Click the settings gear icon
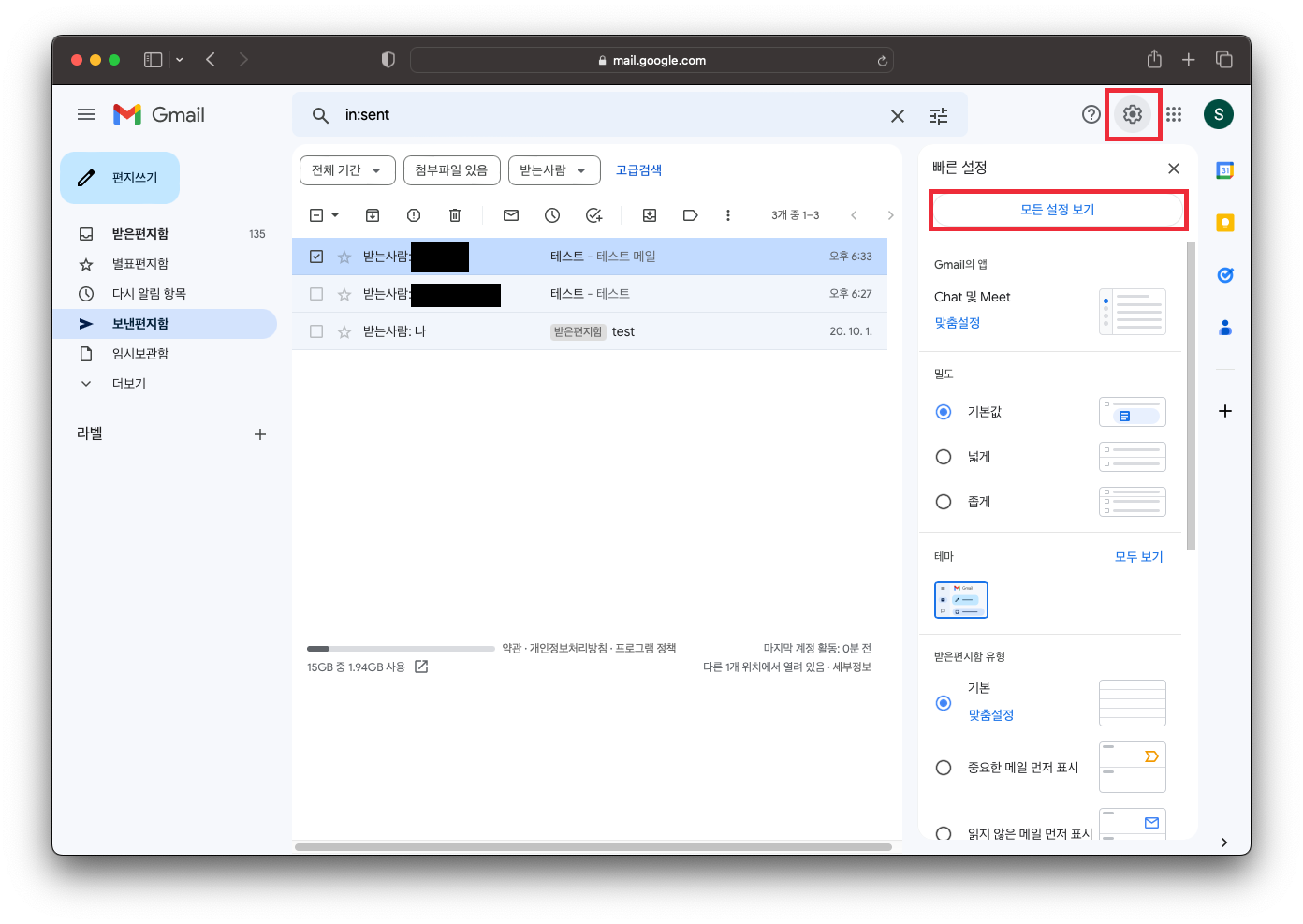Viewport: 1303px width, 924px height. pyautogui.click(x=1133, y=114)
